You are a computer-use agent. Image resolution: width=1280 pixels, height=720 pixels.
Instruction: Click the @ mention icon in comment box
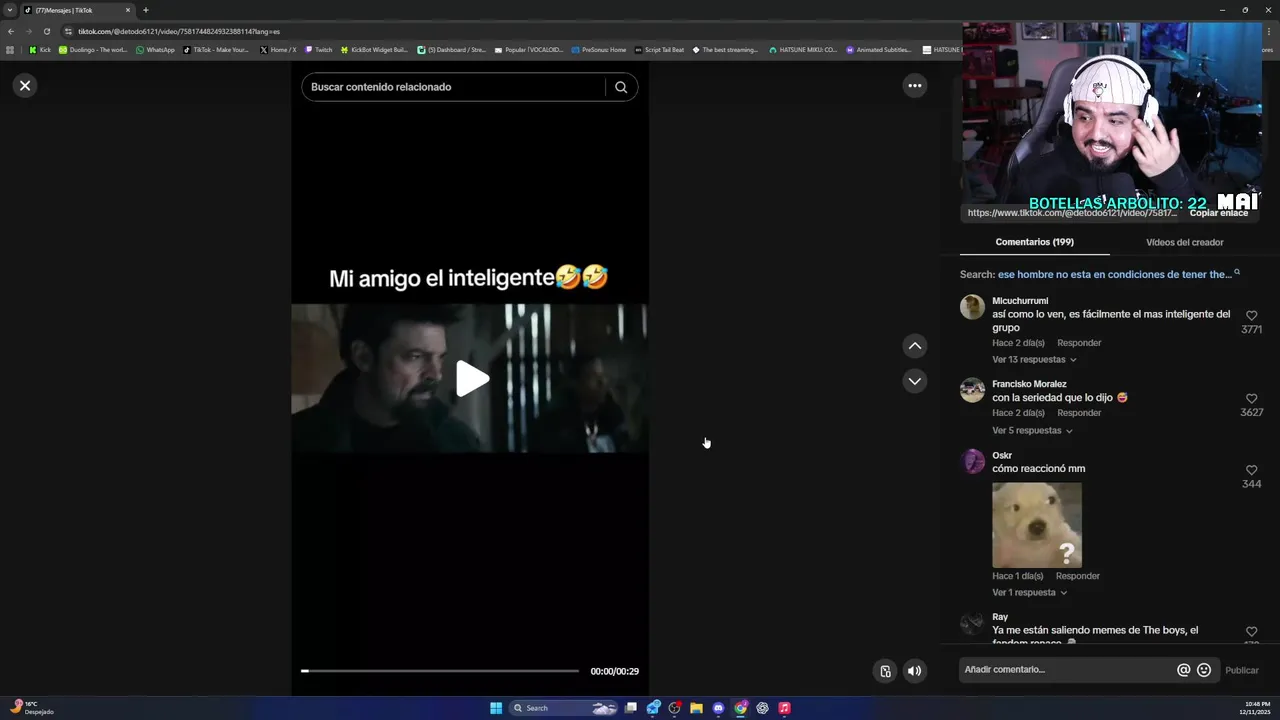(1183, 670)
